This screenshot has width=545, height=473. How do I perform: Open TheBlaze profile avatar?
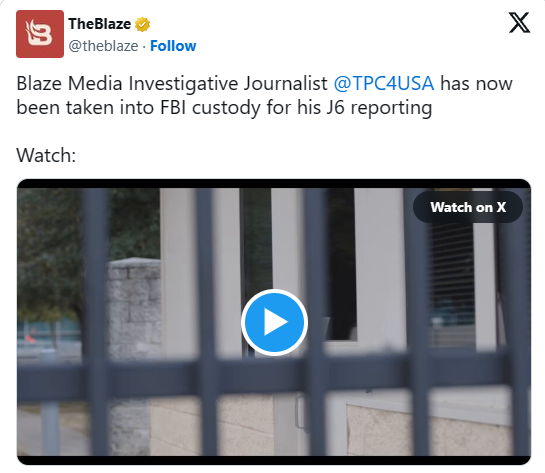[40, 34]
